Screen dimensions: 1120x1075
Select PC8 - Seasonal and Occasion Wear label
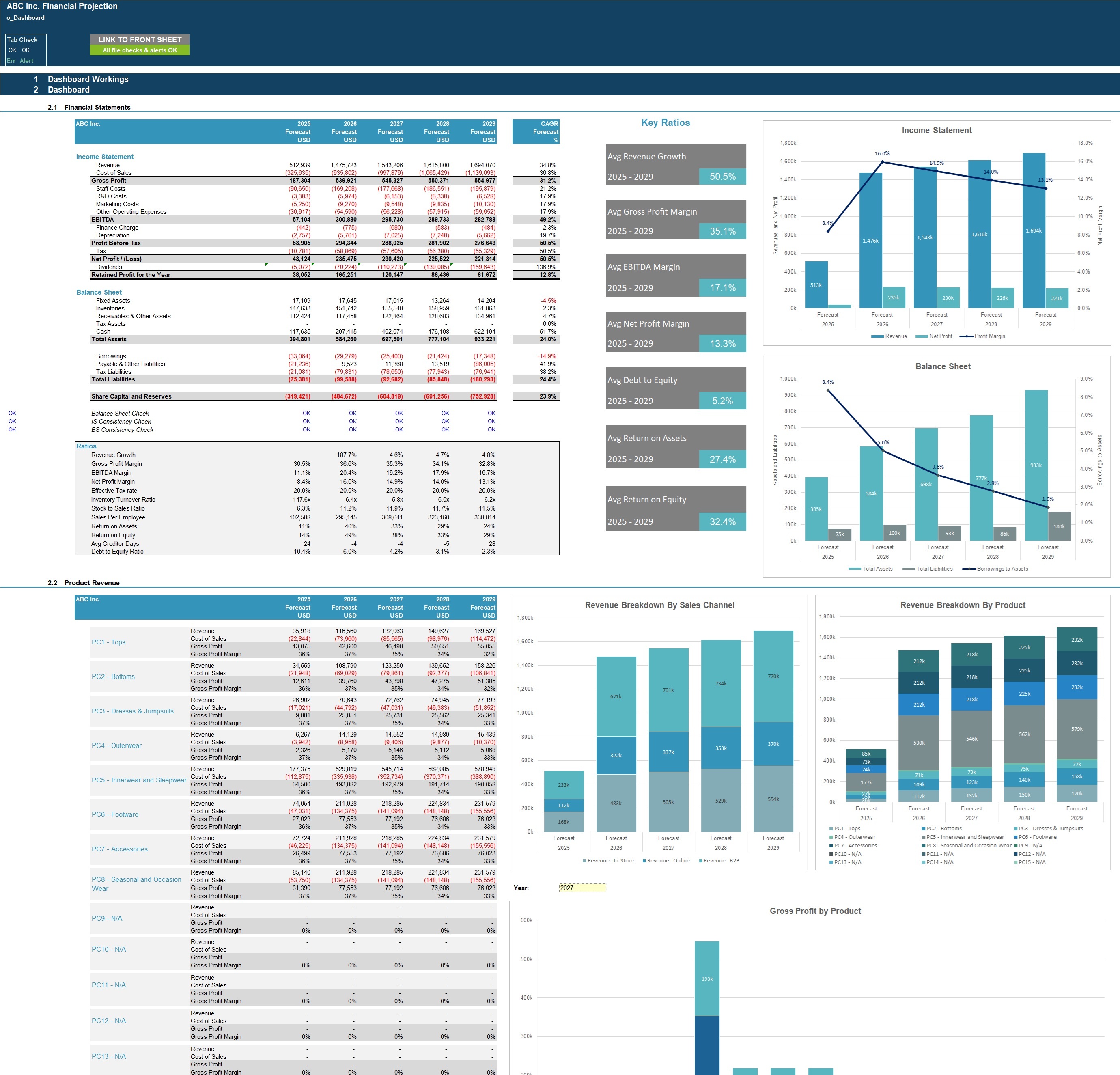(x=137, y=884)
